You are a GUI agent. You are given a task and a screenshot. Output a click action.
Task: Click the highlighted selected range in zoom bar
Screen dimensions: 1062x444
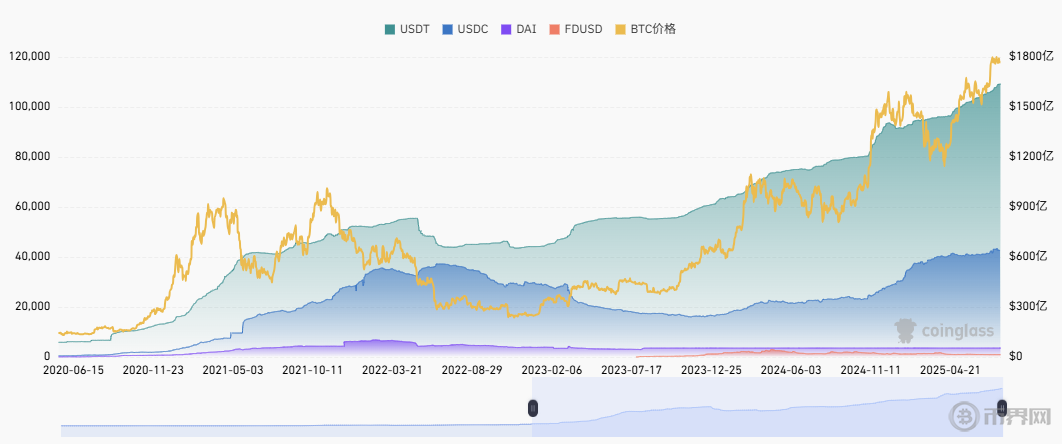pos(760,410)
